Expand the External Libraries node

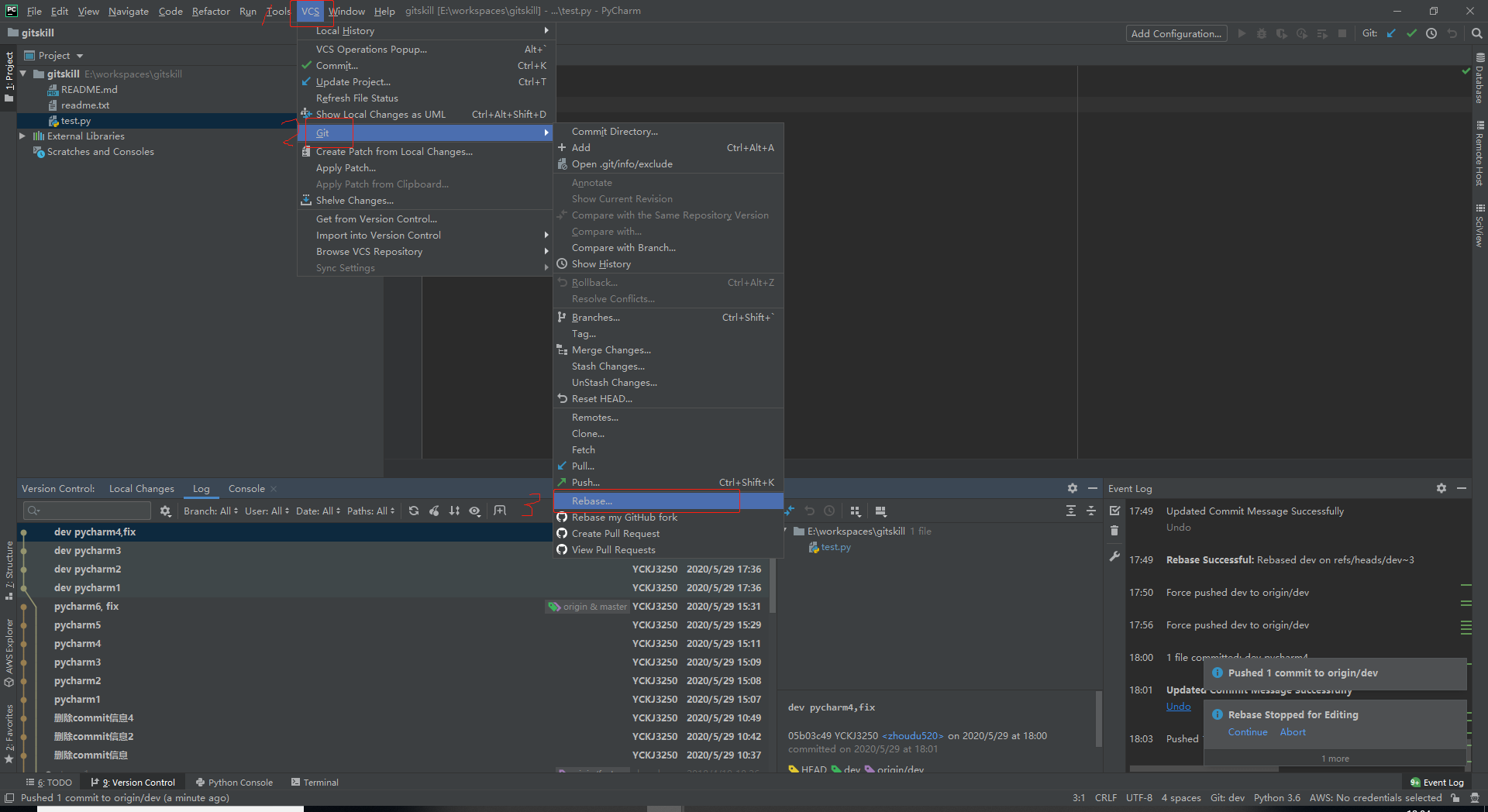tap(22, 136)
